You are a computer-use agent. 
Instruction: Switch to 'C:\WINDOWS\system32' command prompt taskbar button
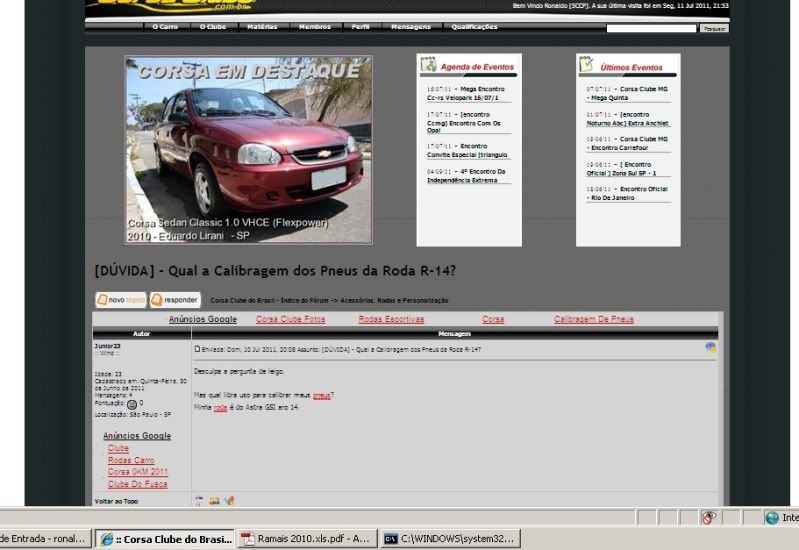click(x=450, y=539)
